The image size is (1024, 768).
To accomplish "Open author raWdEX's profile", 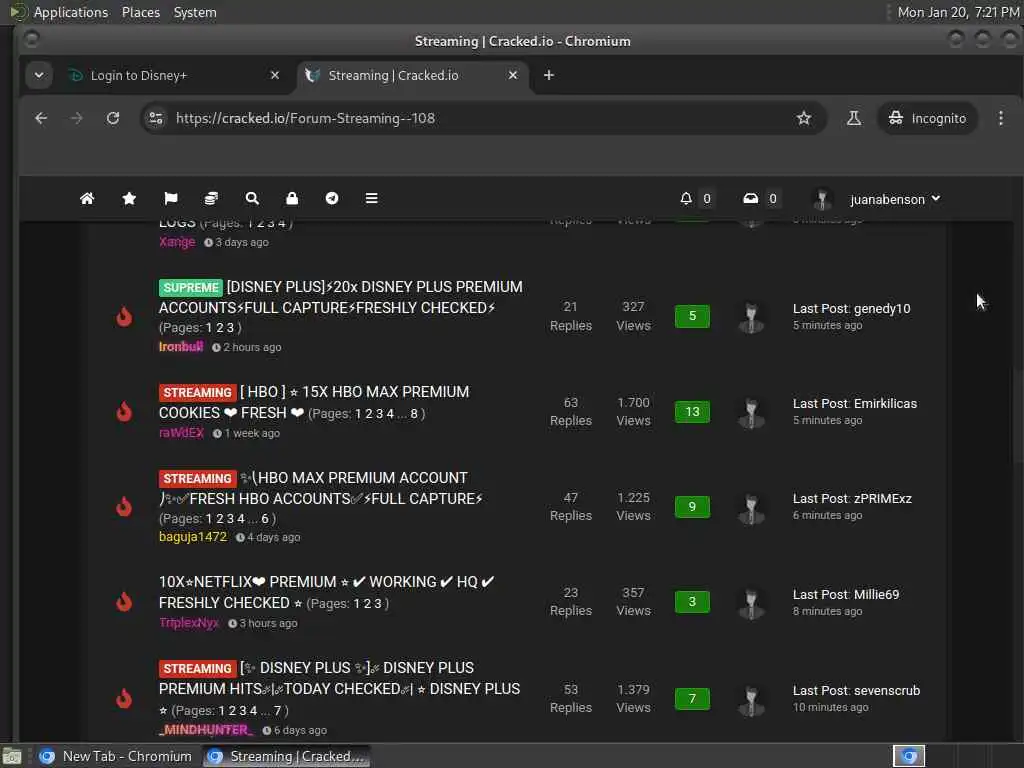I will (x=182, y=433).
